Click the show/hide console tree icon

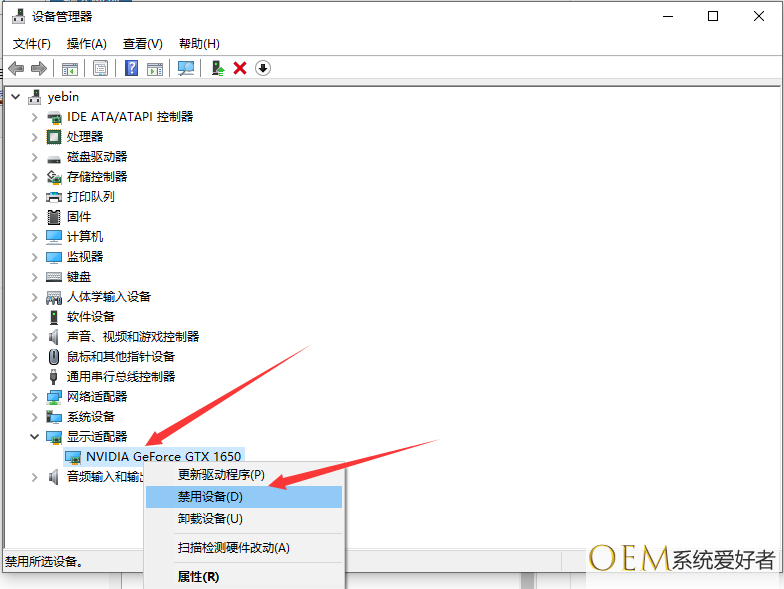[69, 68]
